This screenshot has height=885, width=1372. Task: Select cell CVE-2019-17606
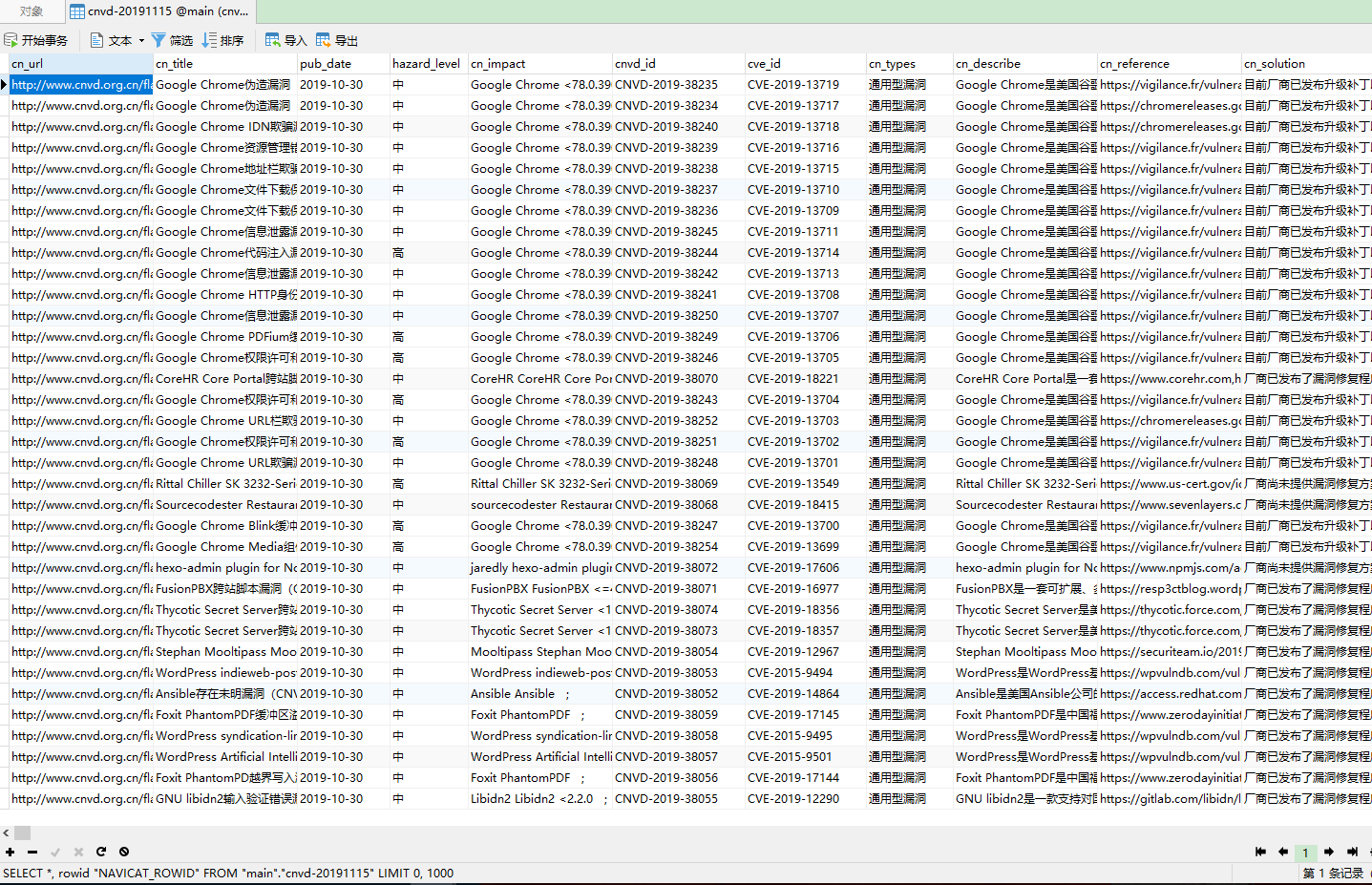[806, 568]
